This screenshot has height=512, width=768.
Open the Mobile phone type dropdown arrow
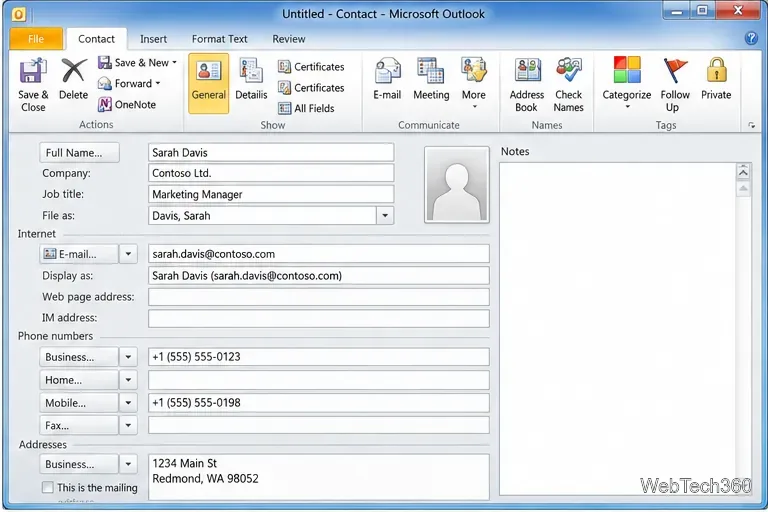click(x=128, y=403)
